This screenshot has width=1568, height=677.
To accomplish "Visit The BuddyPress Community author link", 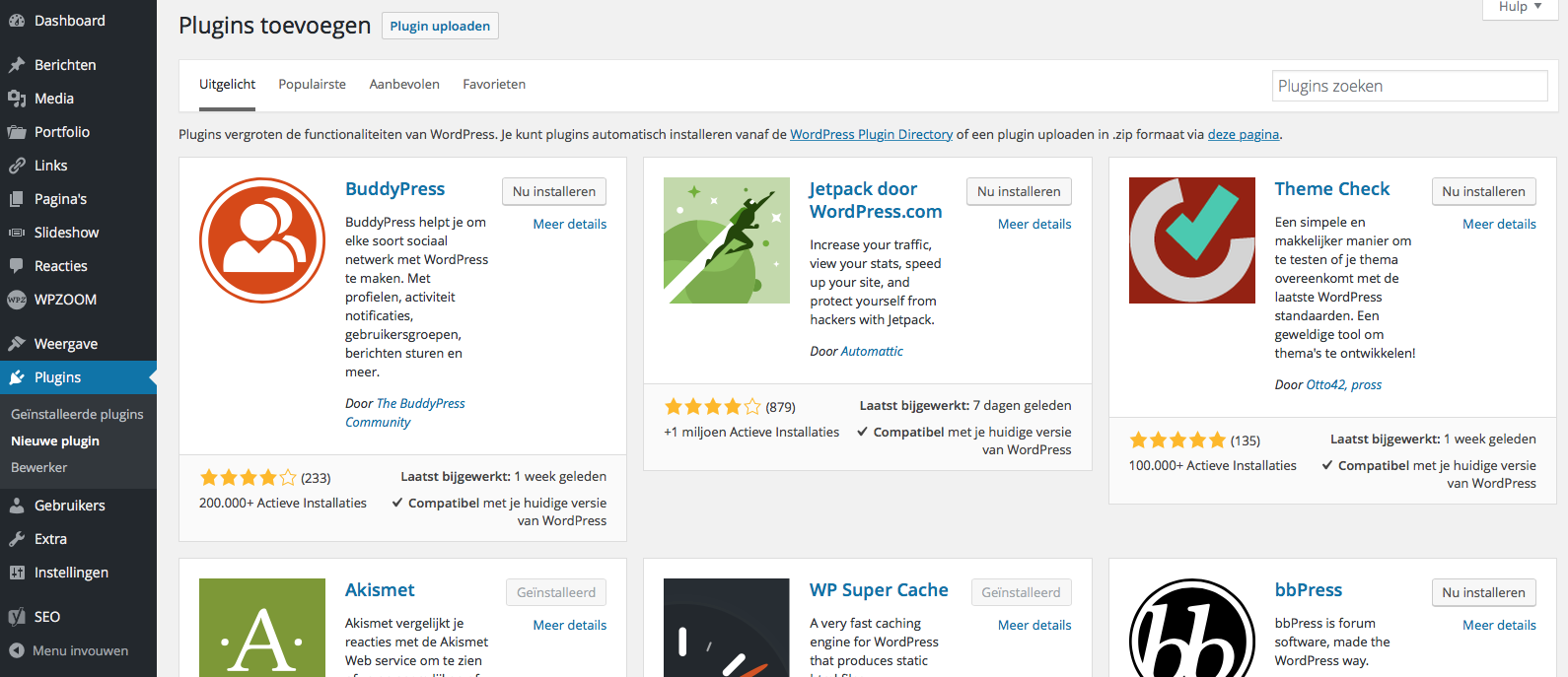I will pos(405,413).
